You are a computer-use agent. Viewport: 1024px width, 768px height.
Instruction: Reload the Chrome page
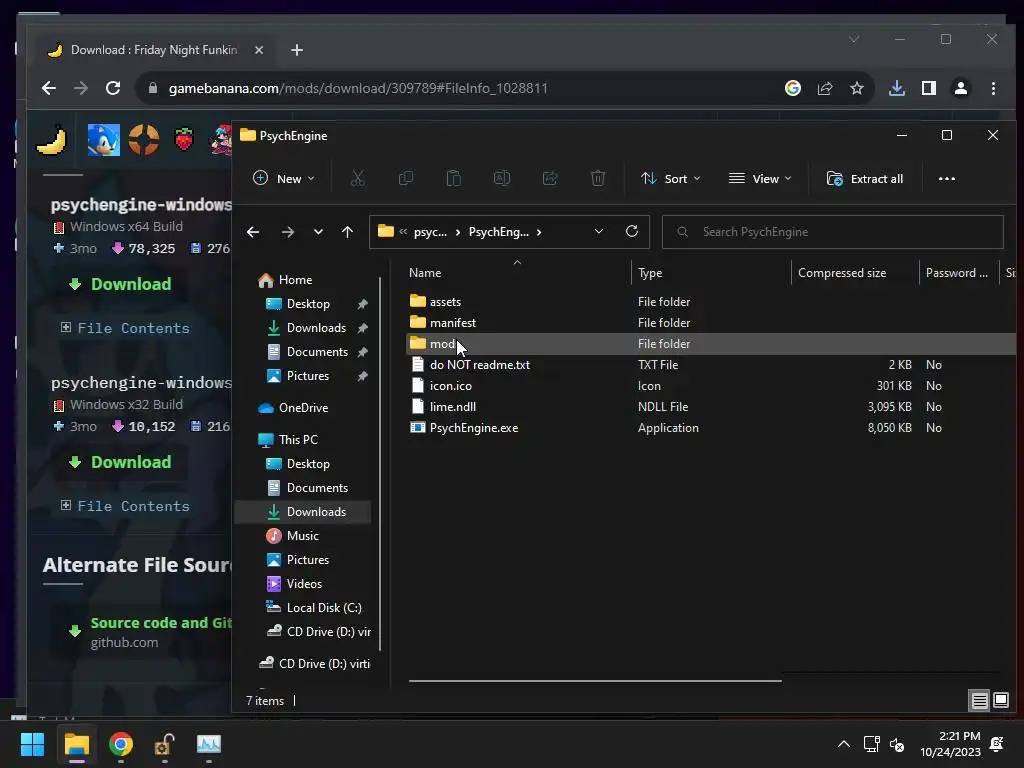pos(113,88)
